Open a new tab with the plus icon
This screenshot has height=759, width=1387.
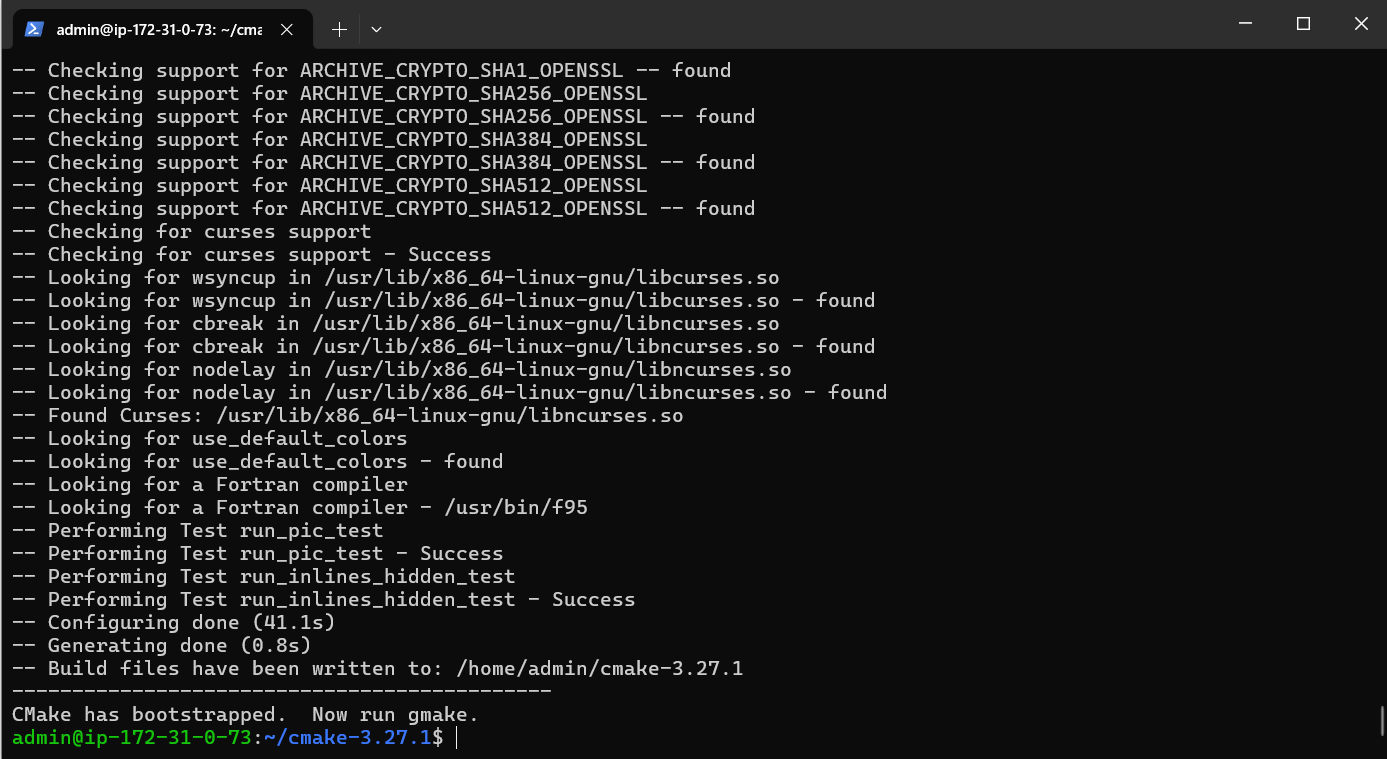click(x=338, y=29)
